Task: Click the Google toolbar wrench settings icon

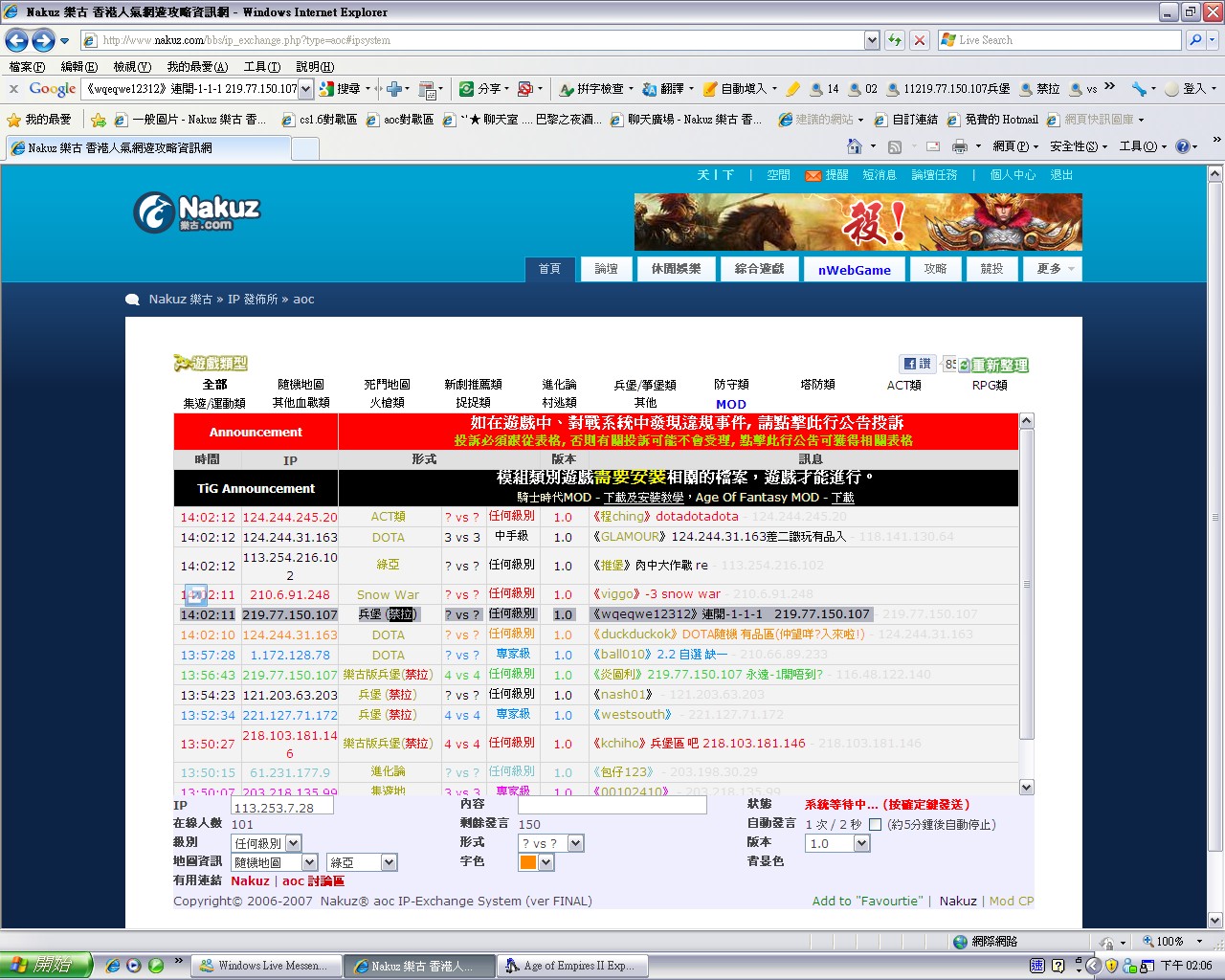Action: coord(1139,89)
